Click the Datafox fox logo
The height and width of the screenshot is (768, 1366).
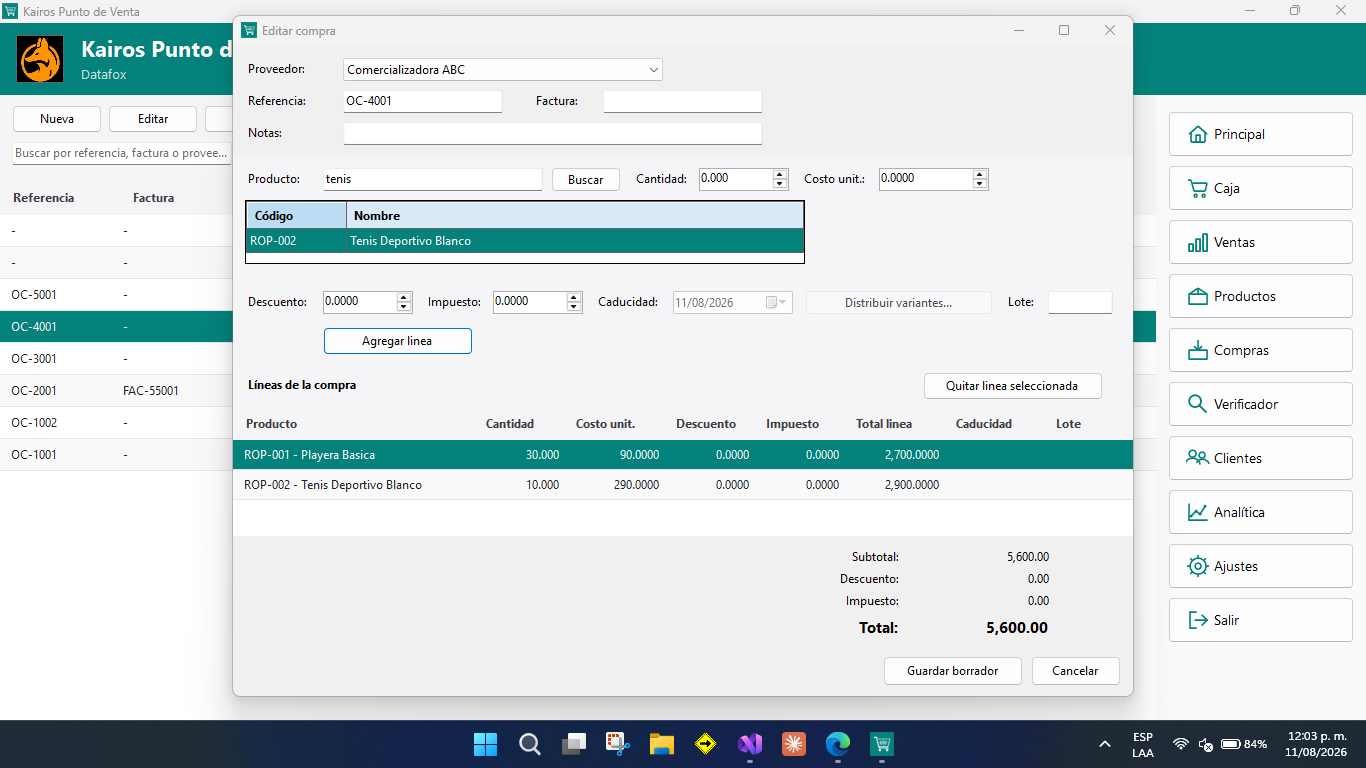pos(40,60)
